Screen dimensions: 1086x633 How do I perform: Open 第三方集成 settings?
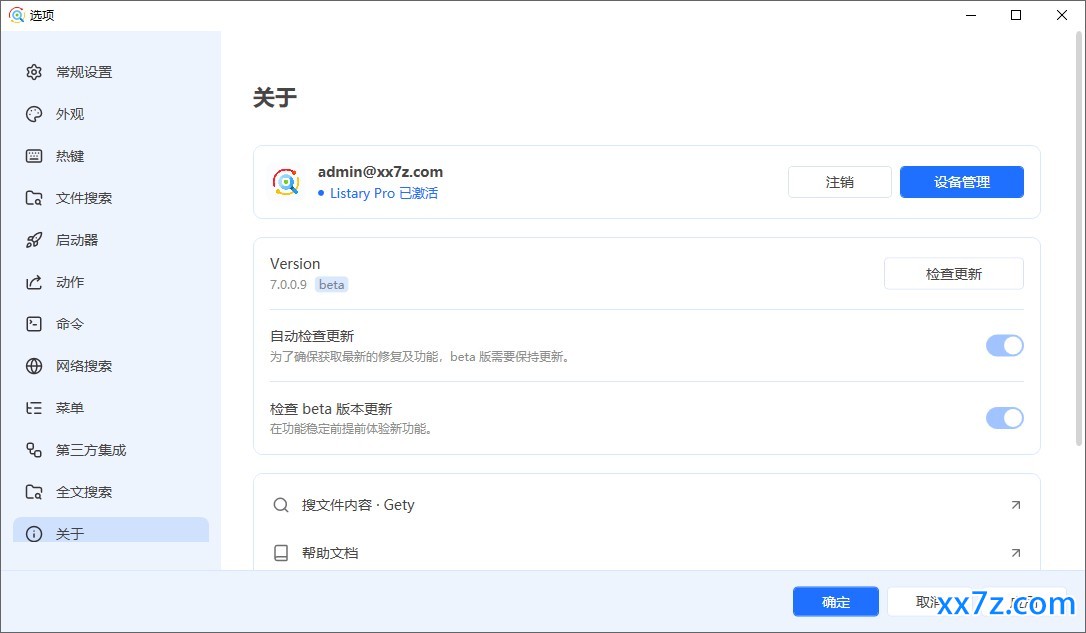[111, 450]
